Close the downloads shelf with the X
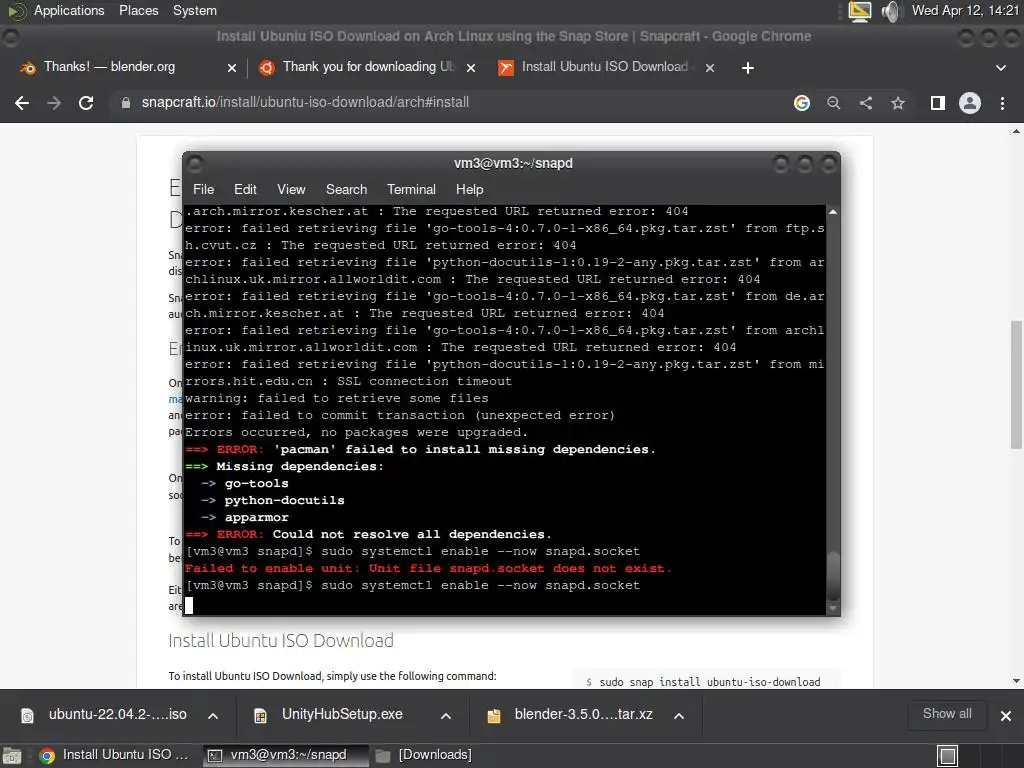The height and width of the screenshot is (768, 1024). click(1006, 716)
